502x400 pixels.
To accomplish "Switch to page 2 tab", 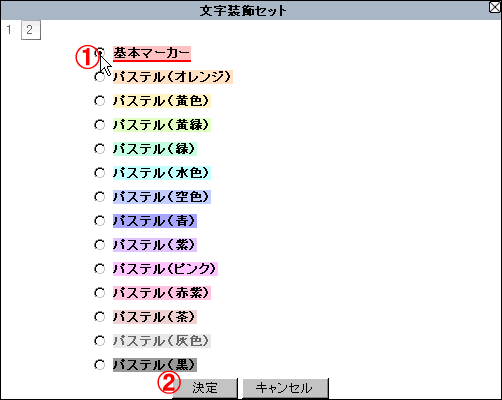I will click(x=31, y=30).
